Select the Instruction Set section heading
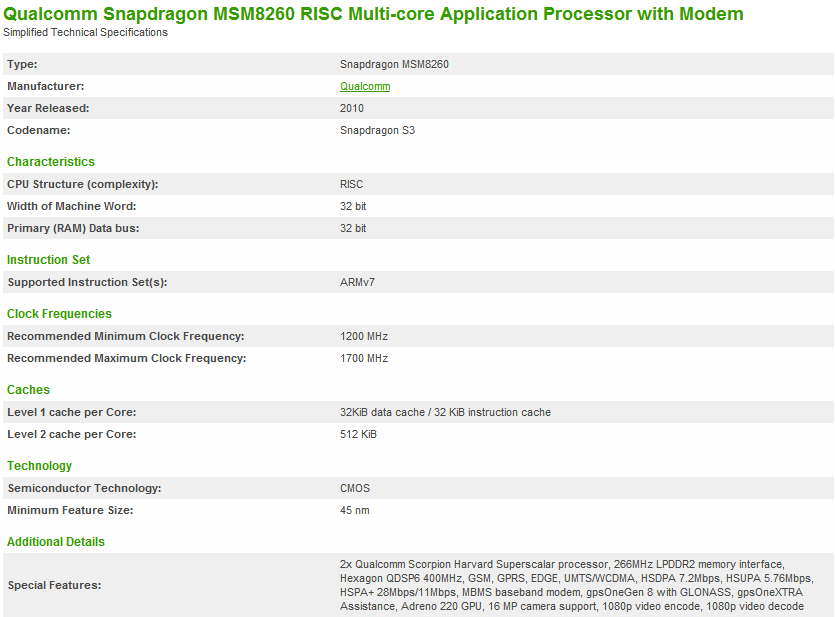 coord(49,260)
